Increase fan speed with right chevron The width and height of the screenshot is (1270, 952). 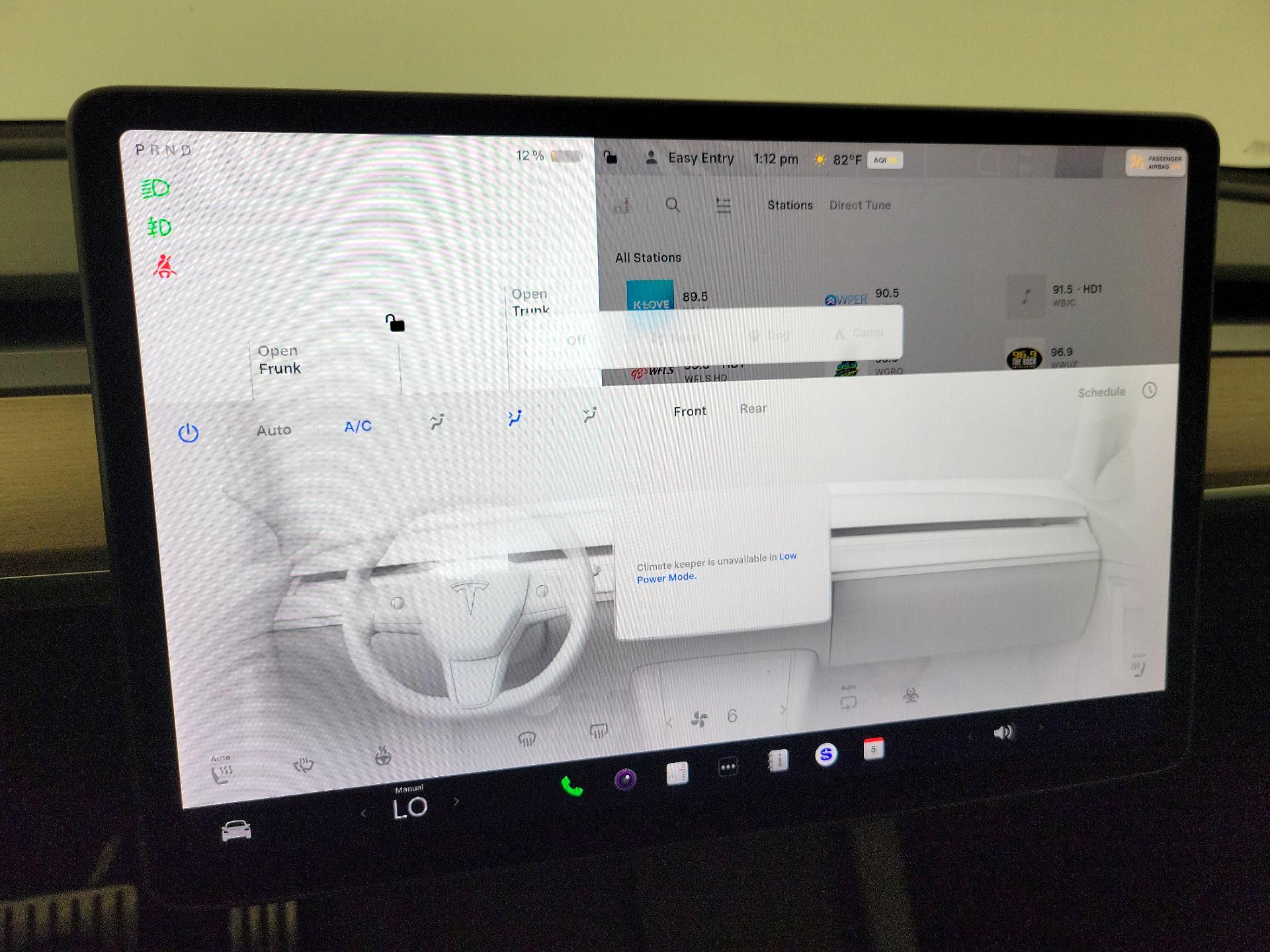(x=784, y=710)
